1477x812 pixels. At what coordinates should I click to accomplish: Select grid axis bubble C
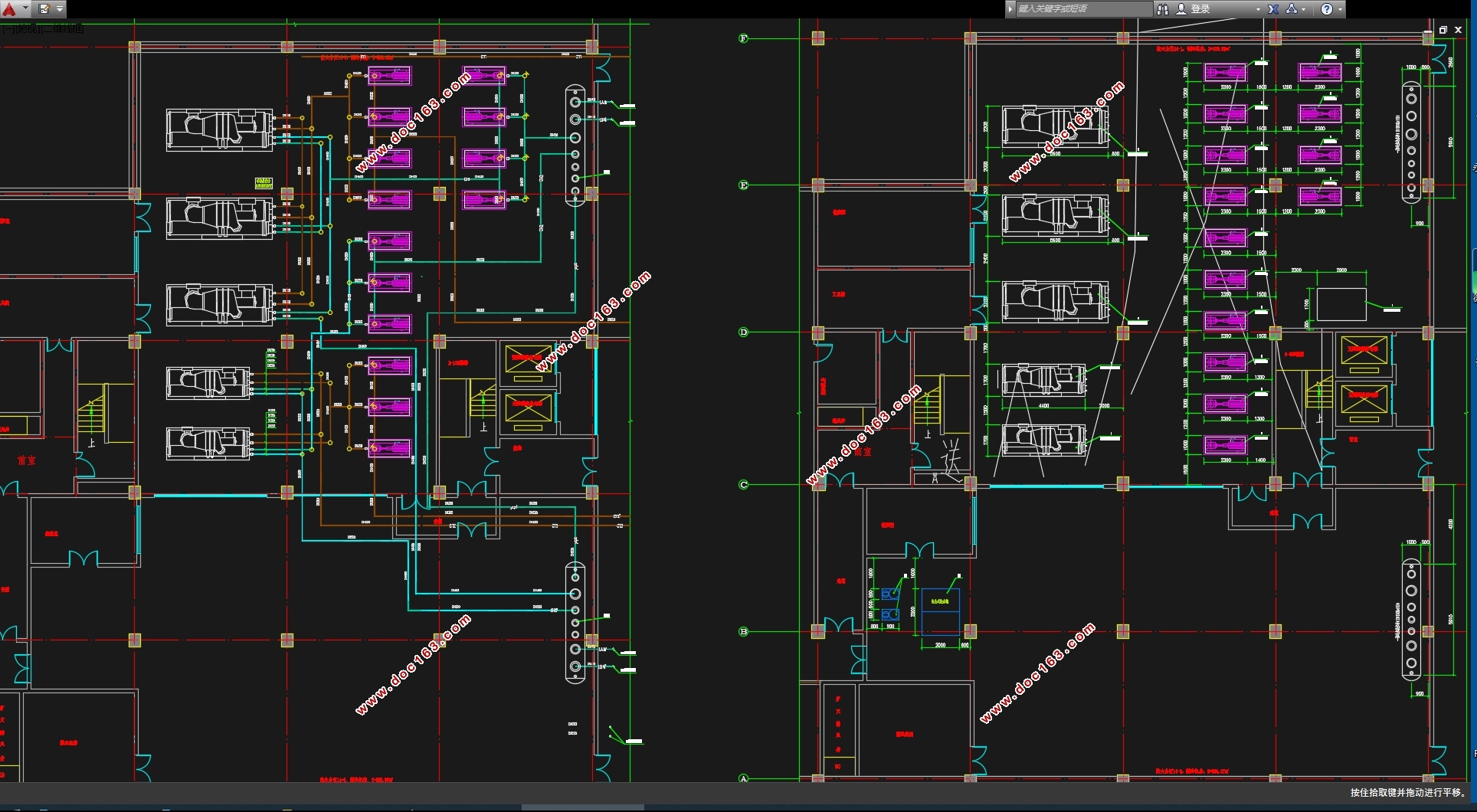[x=743, y=485]
